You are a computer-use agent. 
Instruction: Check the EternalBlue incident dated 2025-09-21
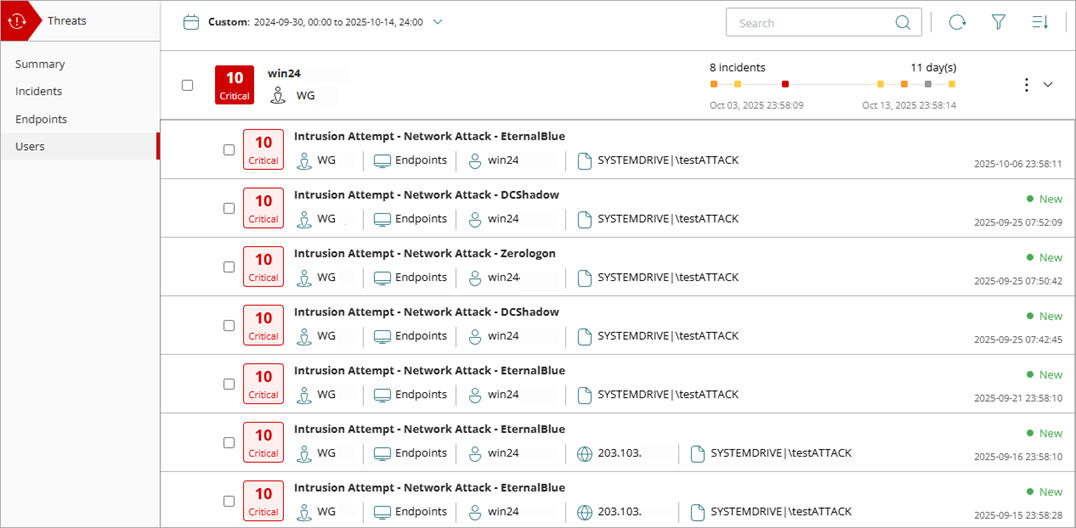coord(229,384)
